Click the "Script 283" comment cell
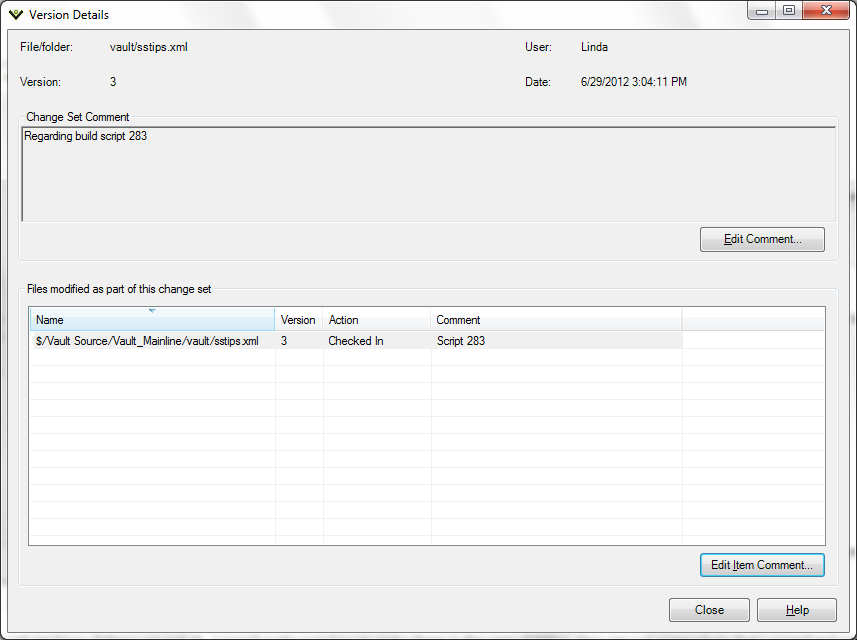The height and width of the screenshot is (640, 857). (461, 341)
